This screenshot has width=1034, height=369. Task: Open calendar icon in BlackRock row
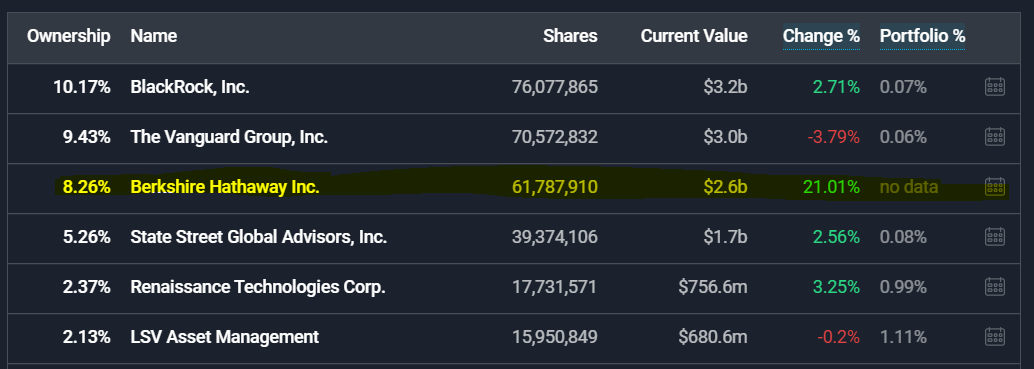tap(994, 87)
